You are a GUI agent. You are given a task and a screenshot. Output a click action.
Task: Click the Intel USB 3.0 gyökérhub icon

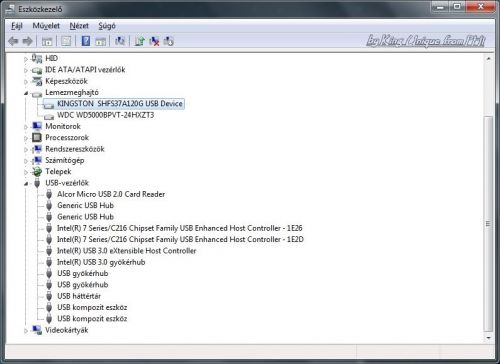coord(49,262)
